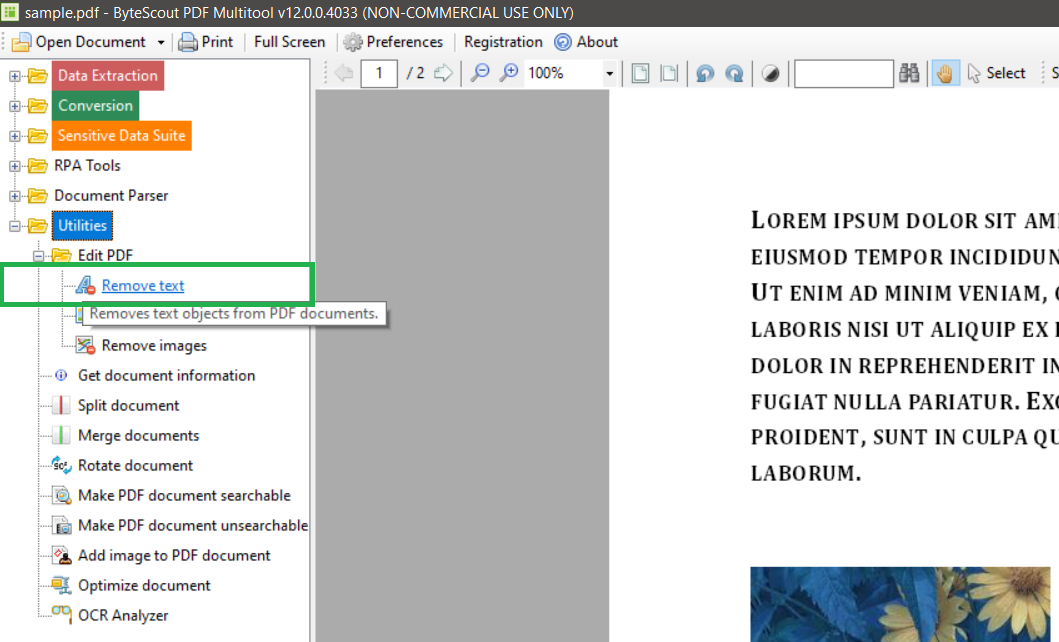Image resolution: width=1059 pixels, height=642 pixels.
Task: Click the Optimize document icon
Action: pos(61,585)
